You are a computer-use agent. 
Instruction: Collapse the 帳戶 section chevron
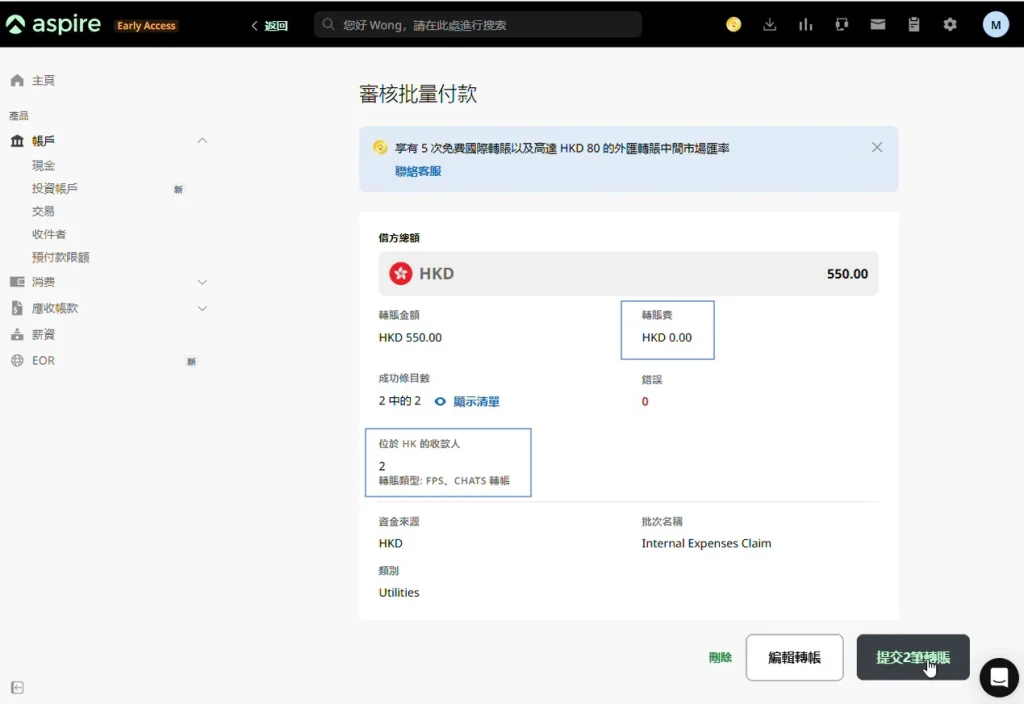point(202,140)
